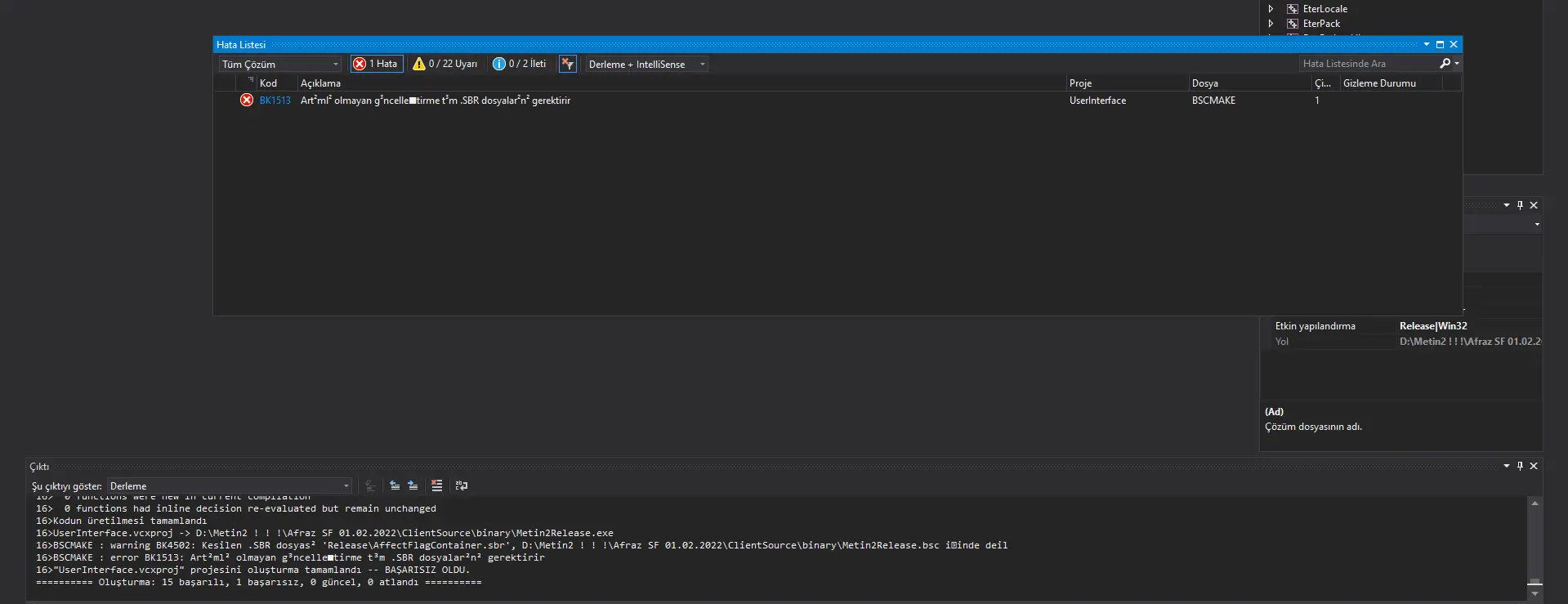Toggle the 0 / 2 İleti messages filter

[x=520, y=64]
